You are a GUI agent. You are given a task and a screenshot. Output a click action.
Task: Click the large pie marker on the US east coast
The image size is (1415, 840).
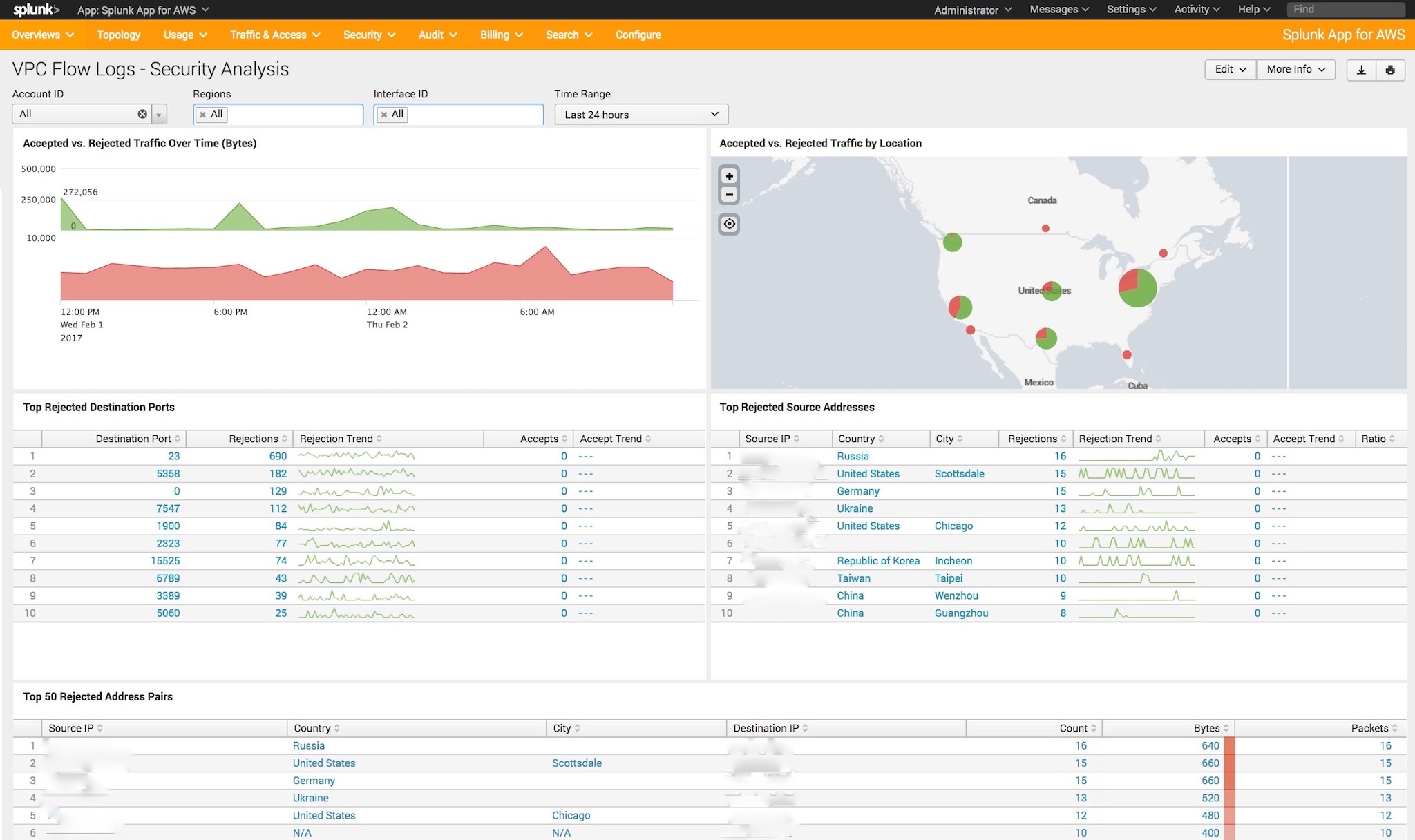(1137, 287)
